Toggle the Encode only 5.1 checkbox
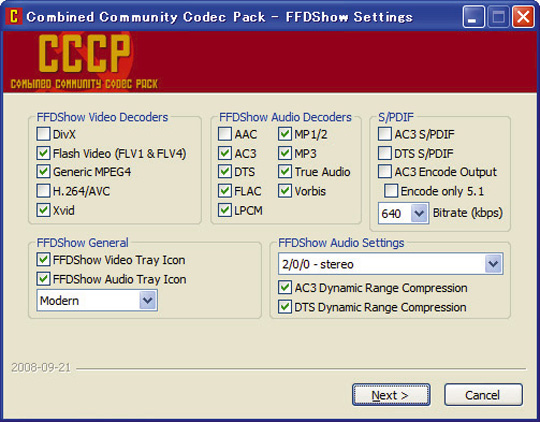 pyautogui.click(x=391, y=191)
